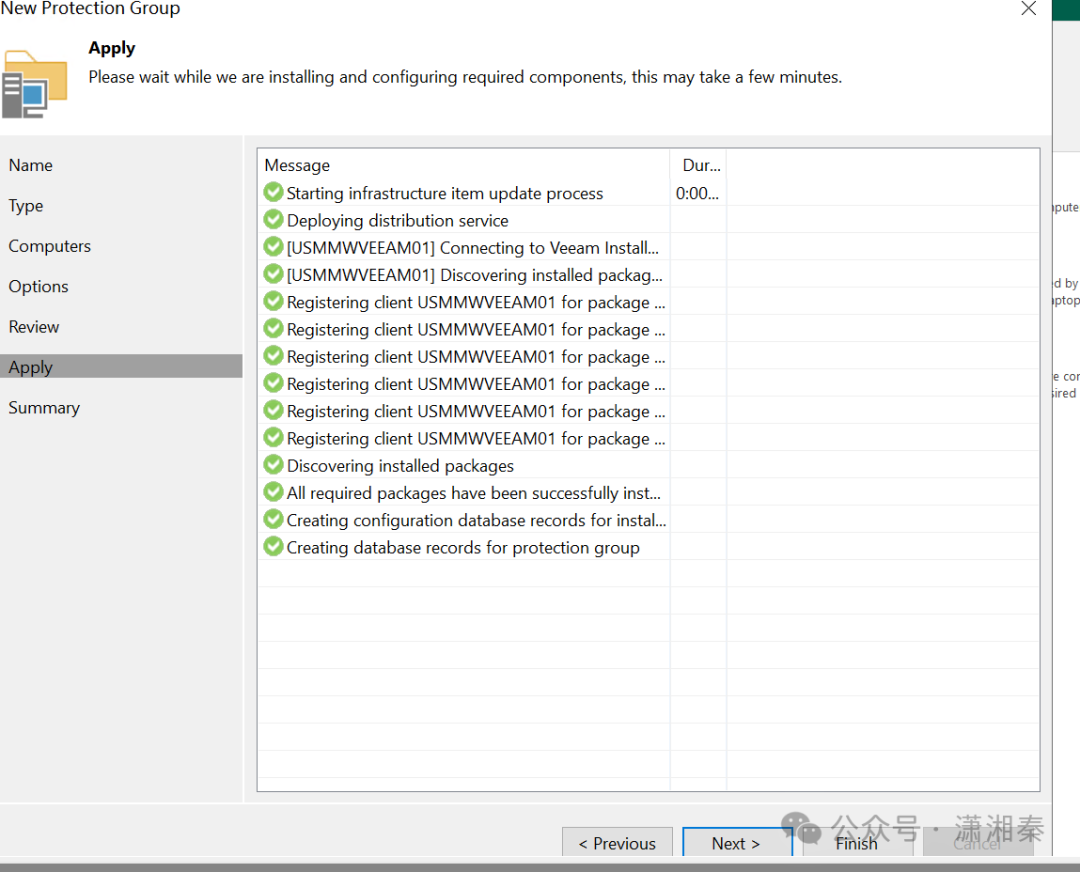Click the icon beside "[USMMWVEEAM01] Discovering installed packag..."

(x=272, y=274)
